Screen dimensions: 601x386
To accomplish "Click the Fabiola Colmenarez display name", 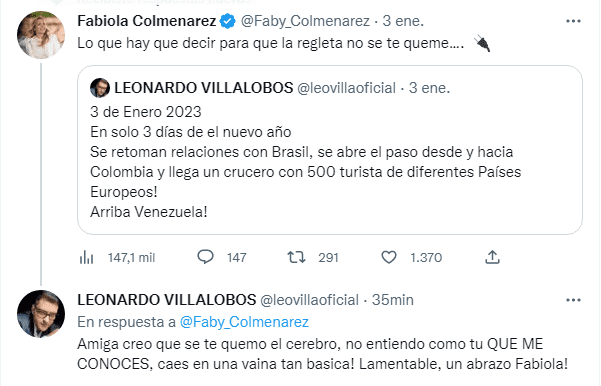I will [147, 21].
